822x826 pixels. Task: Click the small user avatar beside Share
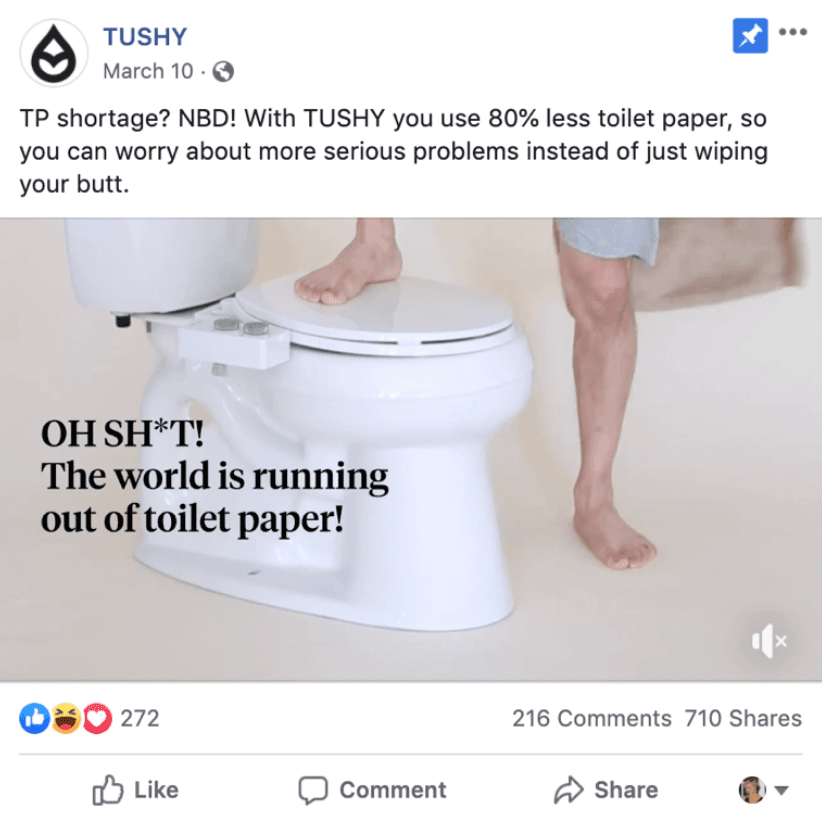tap(752, 790)
